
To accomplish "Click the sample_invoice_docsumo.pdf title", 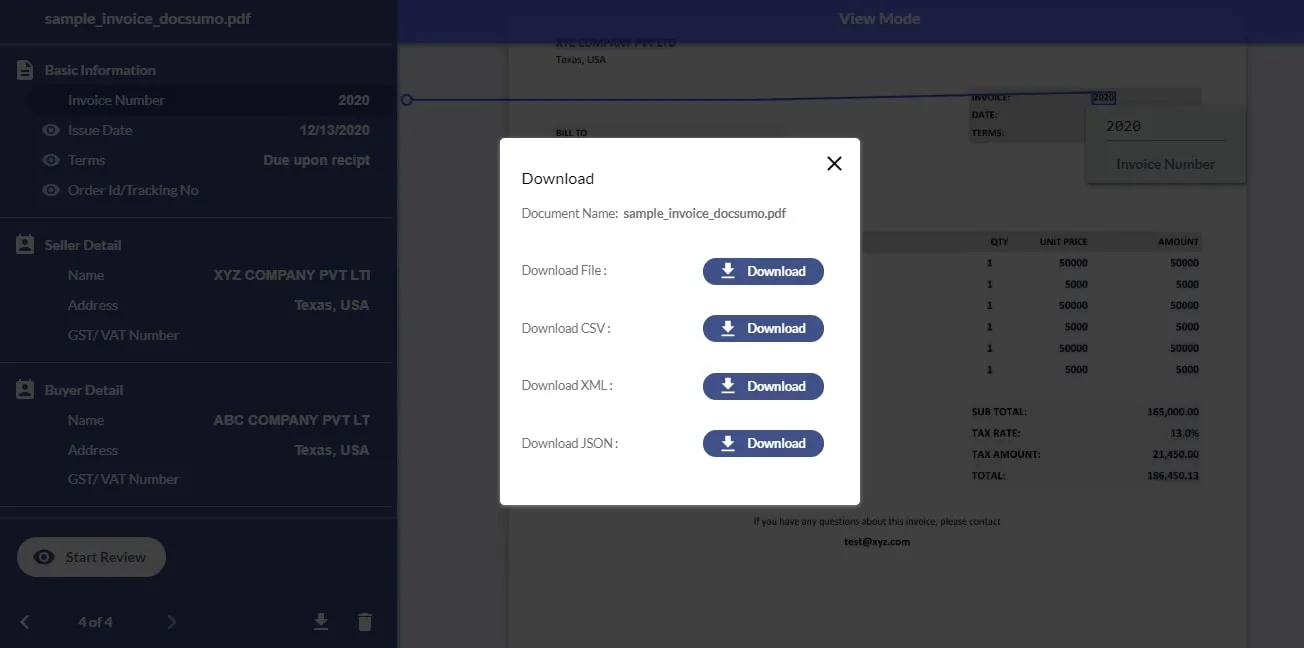I will (x=148, y=18).
